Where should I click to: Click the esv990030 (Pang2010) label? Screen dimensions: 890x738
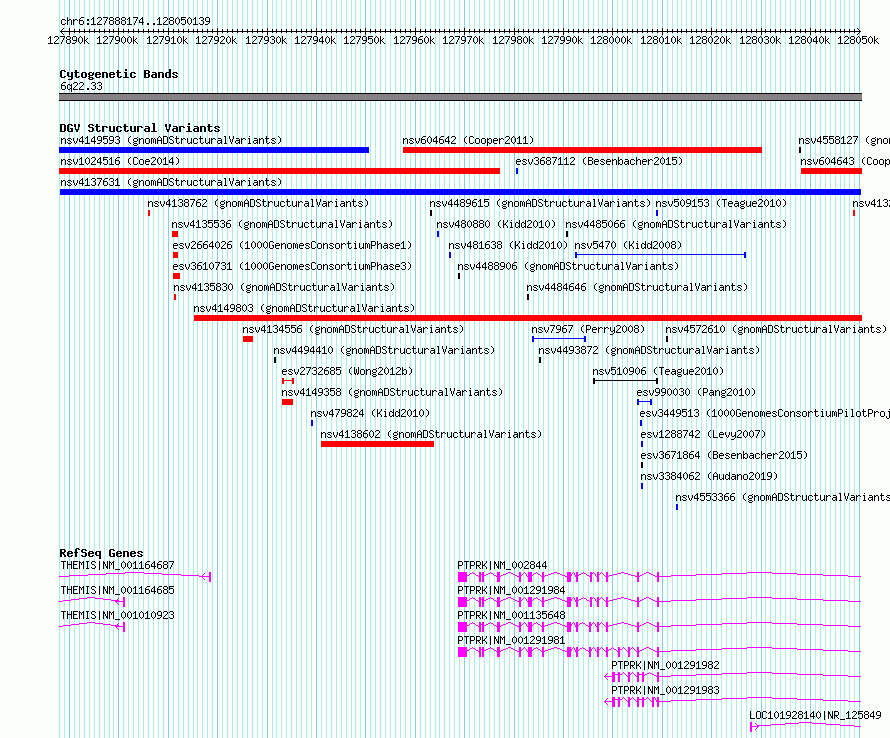point(696,392)
